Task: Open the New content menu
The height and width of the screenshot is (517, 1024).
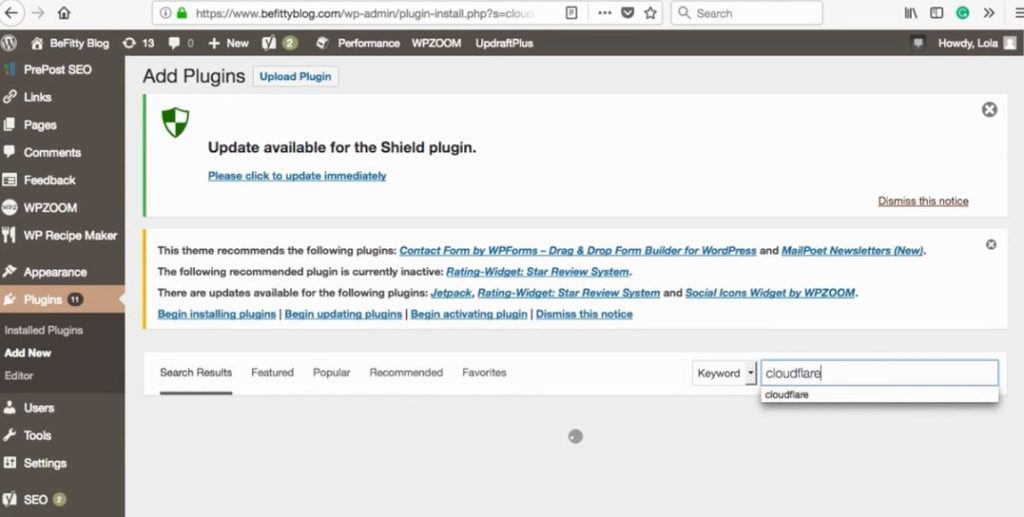Action: tap(228, 43)
